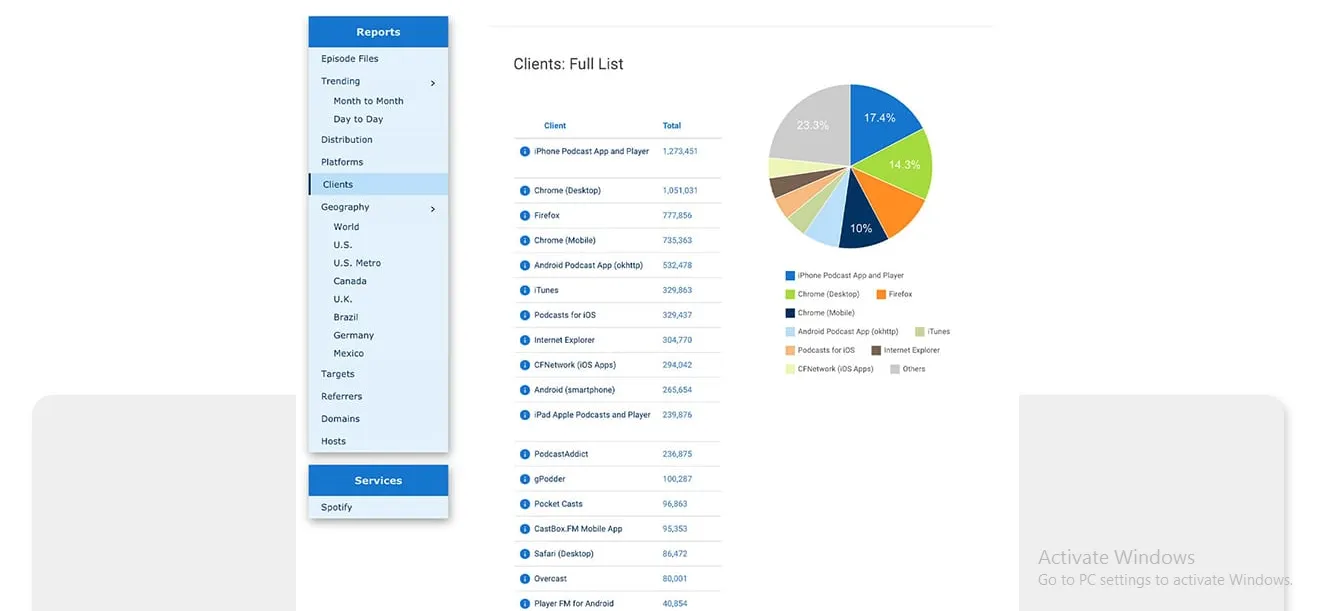Viewport: 1332px width, 611px height.
Task: Click info icon beside Chrome (Desktop)
Action: click(x=525, y=191)
